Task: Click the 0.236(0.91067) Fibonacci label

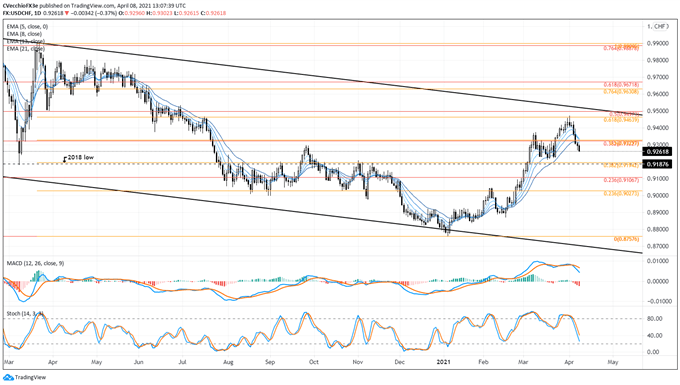Action: tap(621, 180)
